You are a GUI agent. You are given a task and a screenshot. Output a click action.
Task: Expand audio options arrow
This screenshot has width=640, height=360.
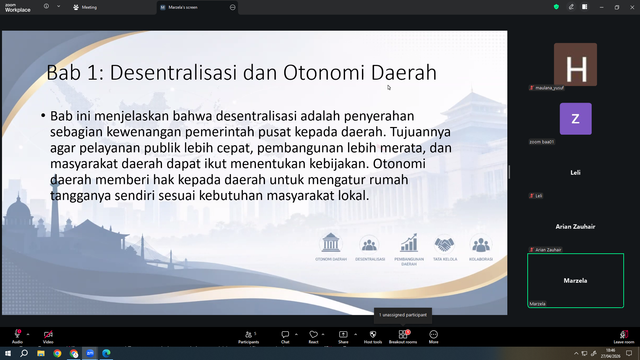click(x=28, y=334)
